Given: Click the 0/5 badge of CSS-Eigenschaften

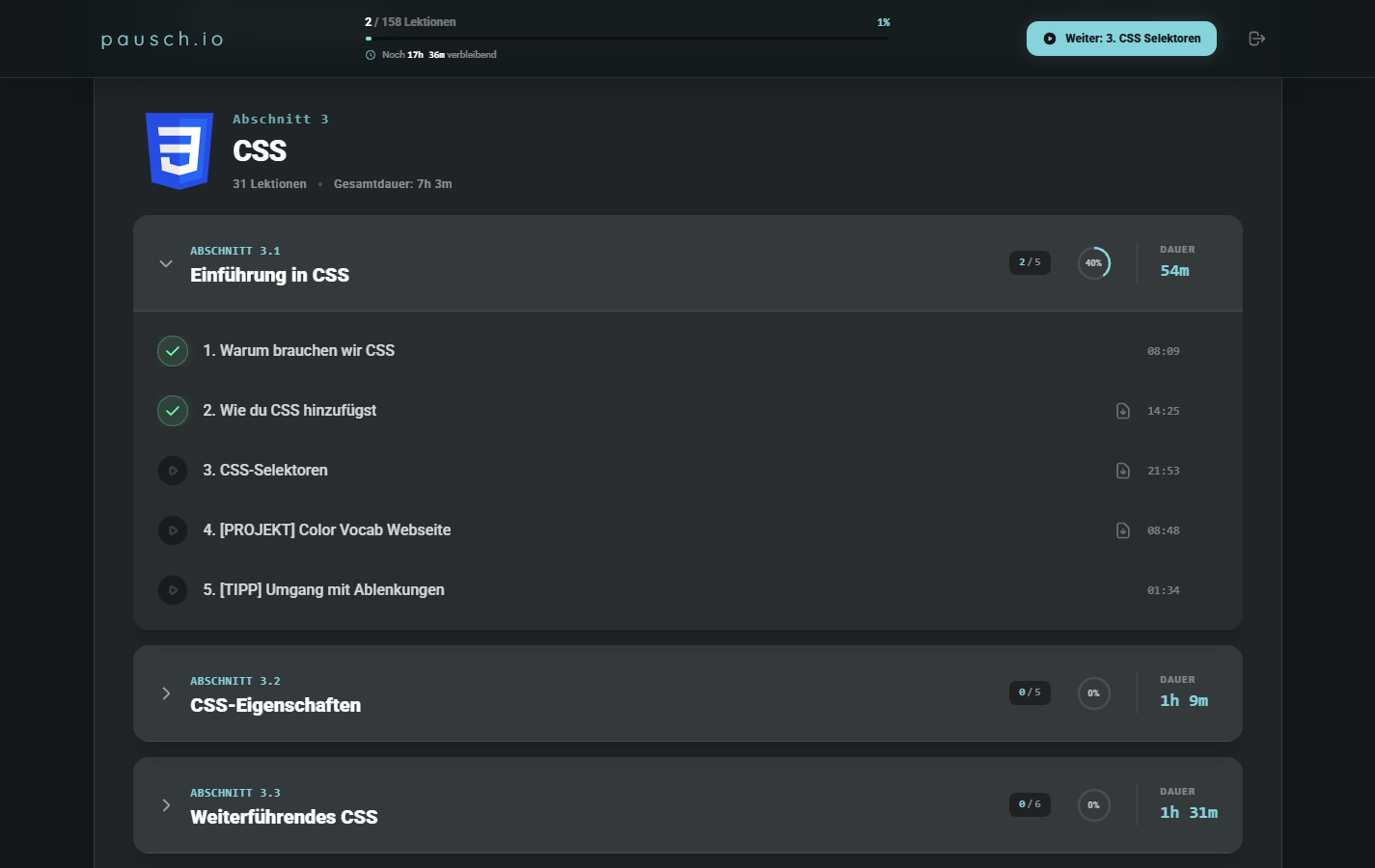Looking at the screenshot, I should coord(1030,692).
